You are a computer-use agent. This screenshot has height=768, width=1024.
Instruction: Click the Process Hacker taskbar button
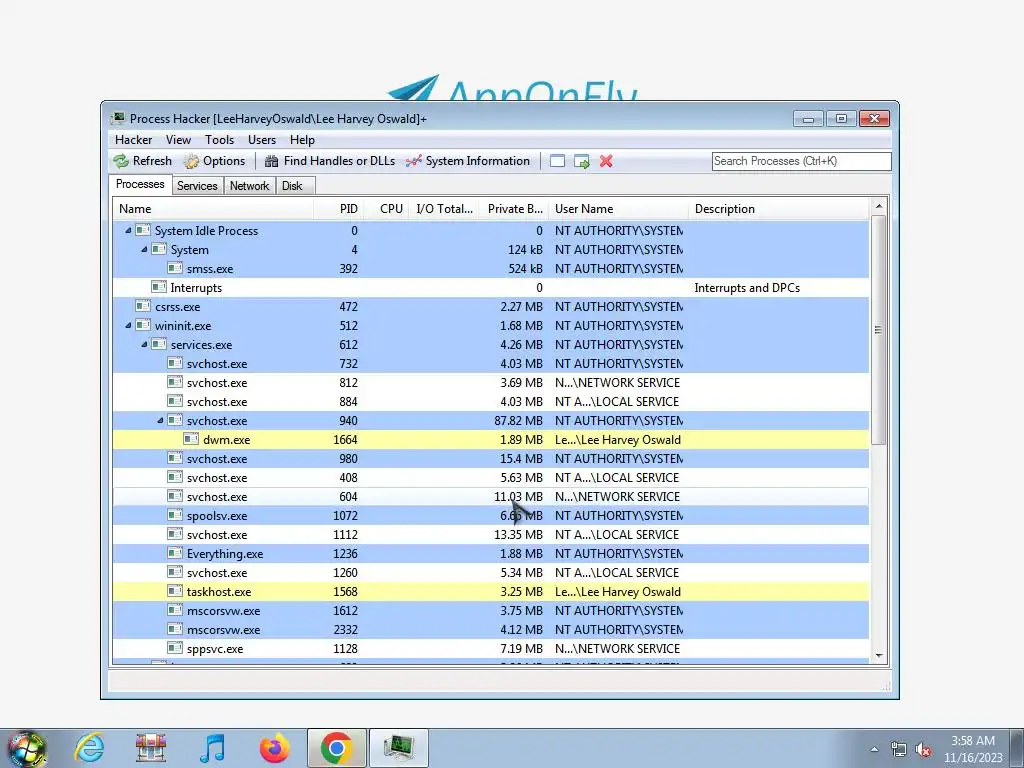click(399, 748)
